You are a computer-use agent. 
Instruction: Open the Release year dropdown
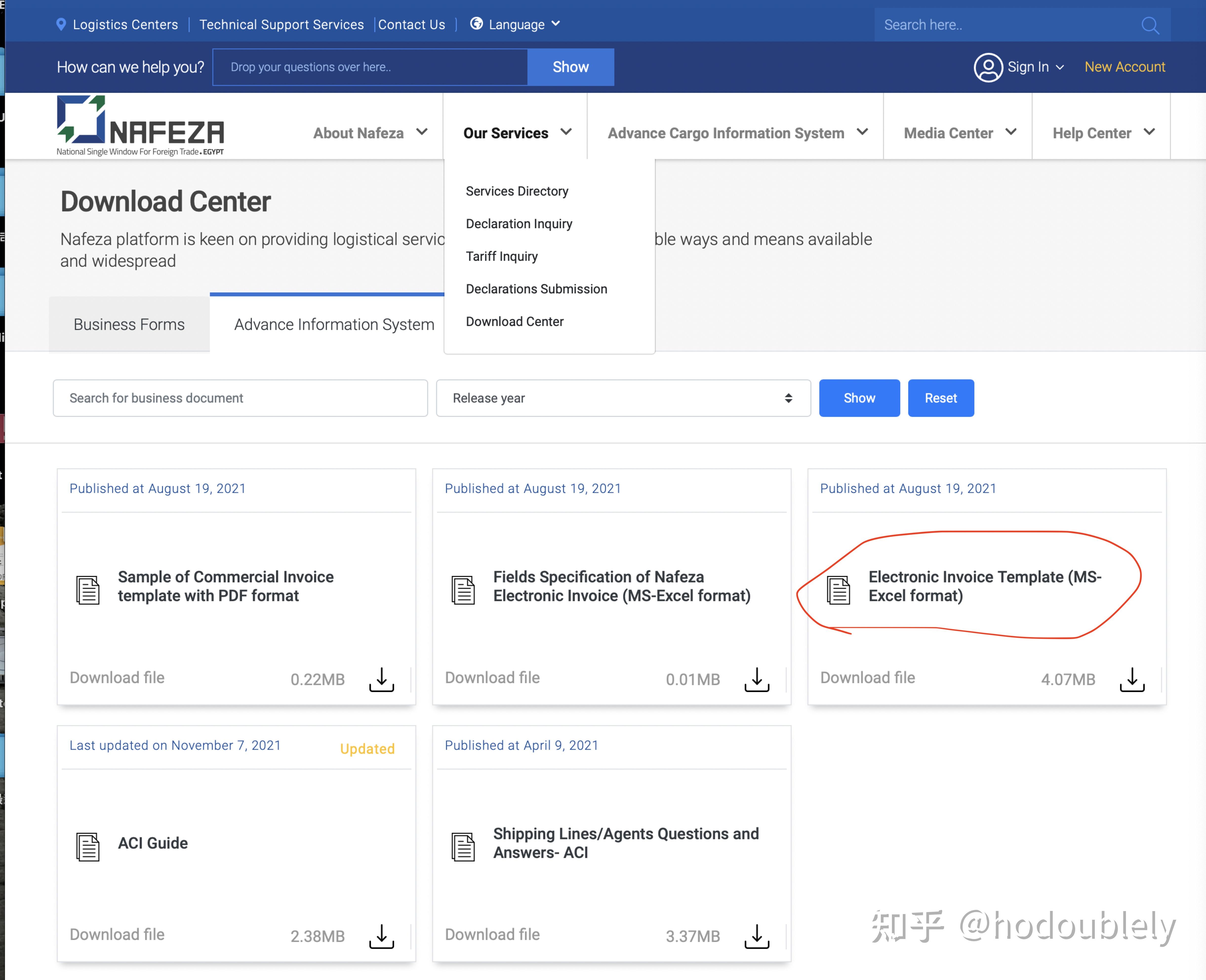pyautogui.click(x=623, y=398)
